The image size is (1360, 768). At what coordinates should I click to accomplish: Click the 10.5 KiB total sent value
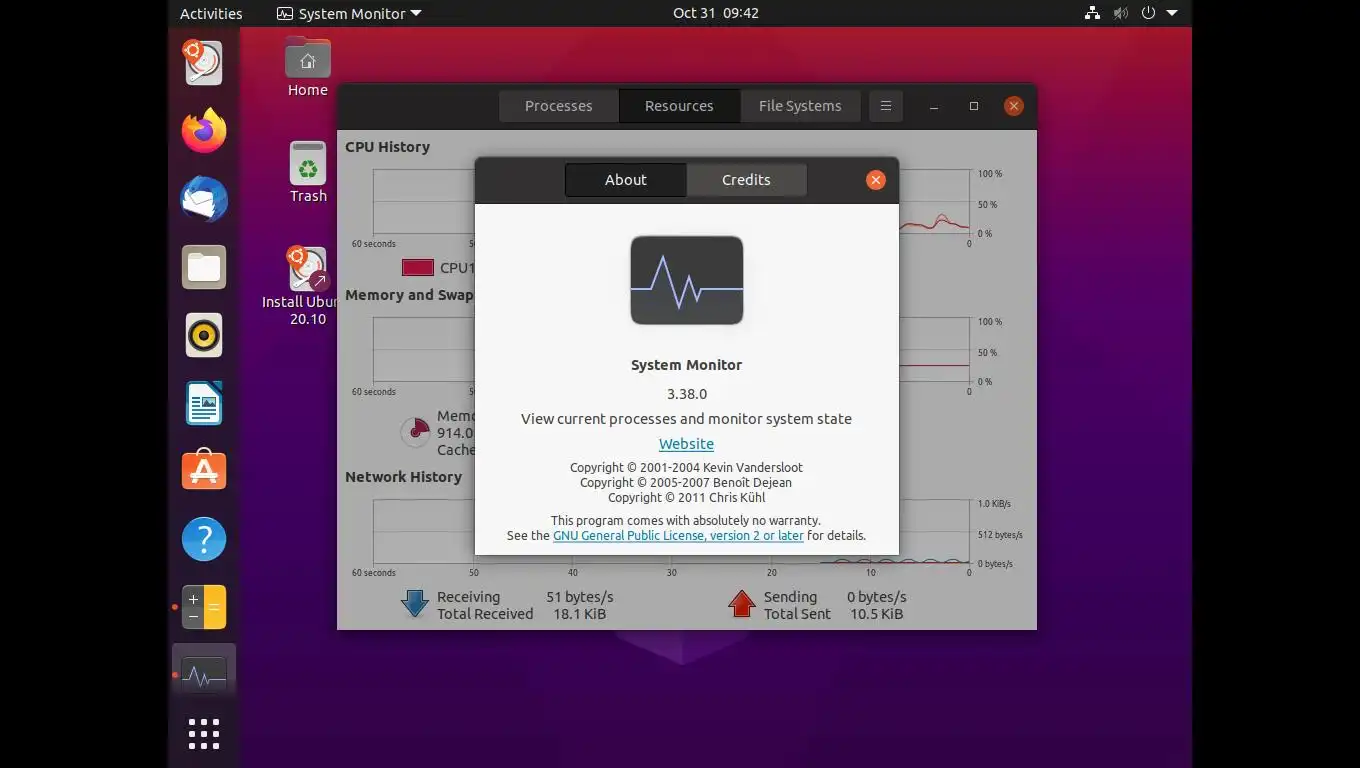(877, 614)
